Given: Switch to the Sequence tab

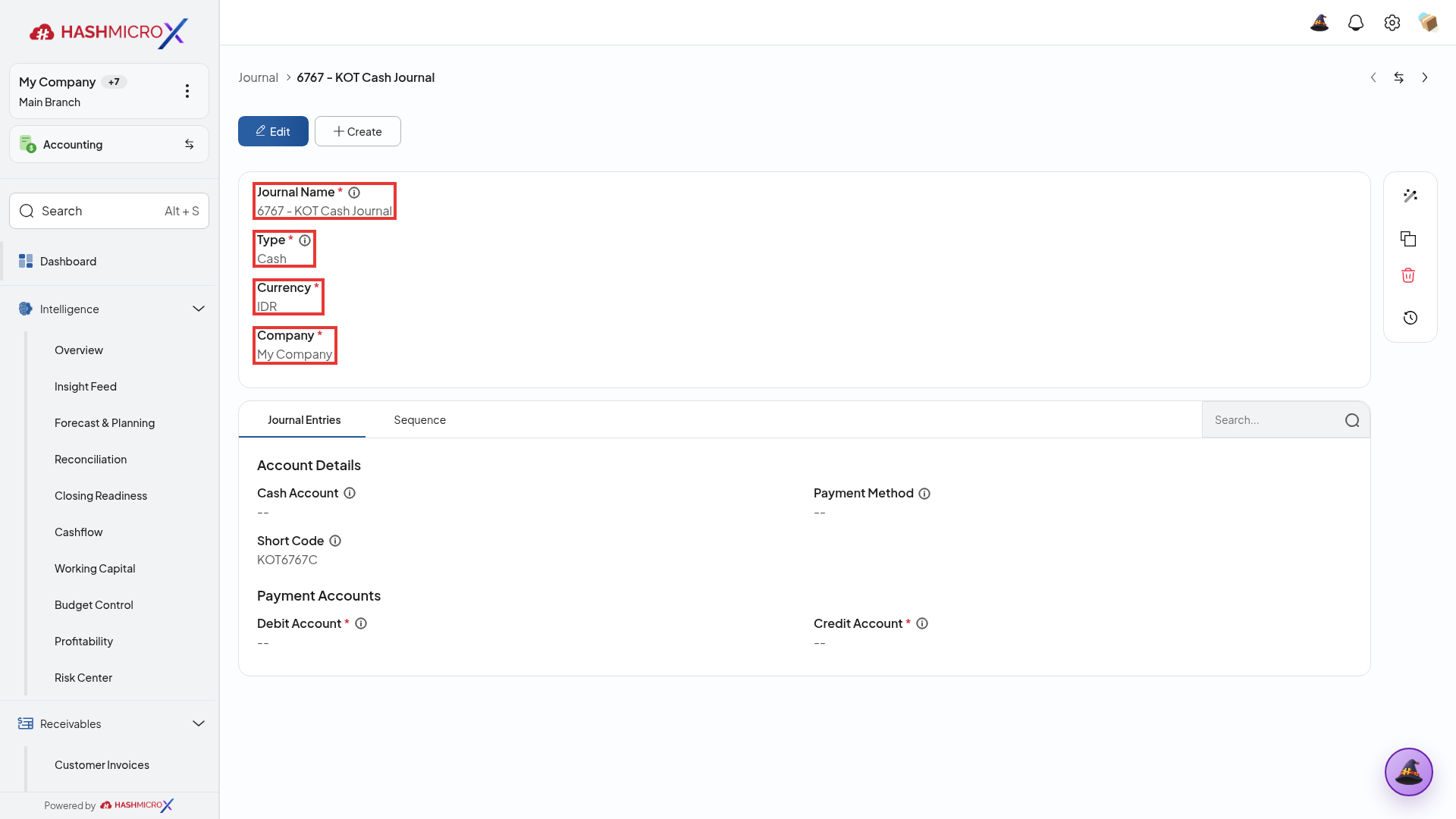Looking at the screenshot, I should click(420, 420).
